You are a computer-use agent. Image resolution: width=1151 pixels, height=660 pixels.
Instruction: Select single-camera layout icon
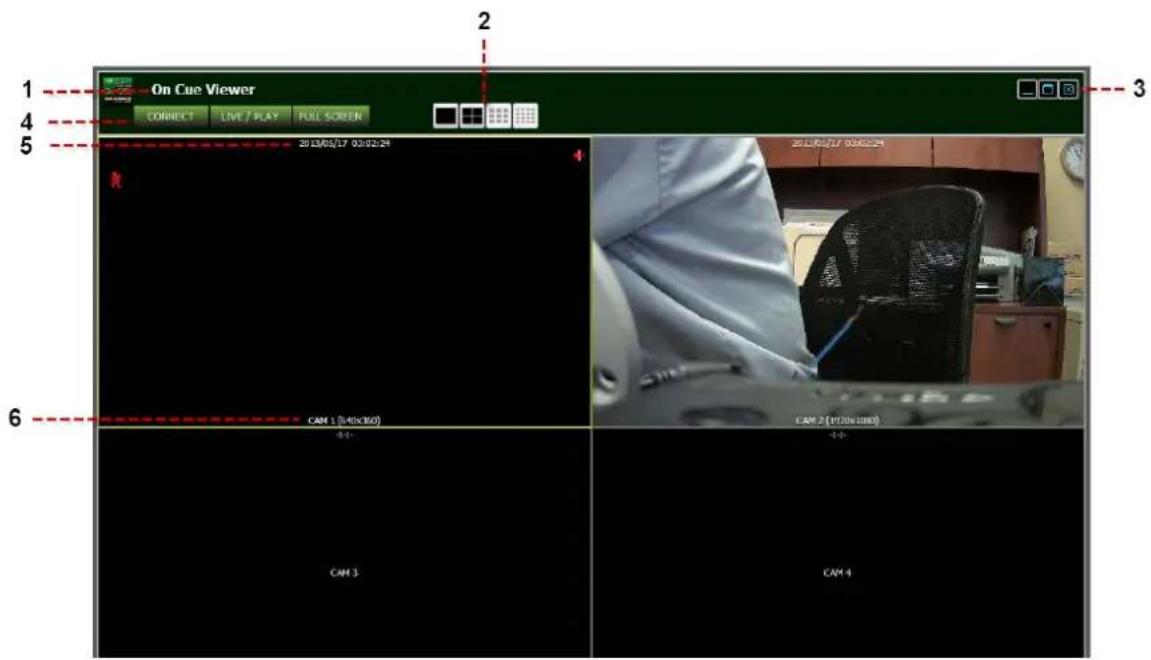tap(446, 115)
